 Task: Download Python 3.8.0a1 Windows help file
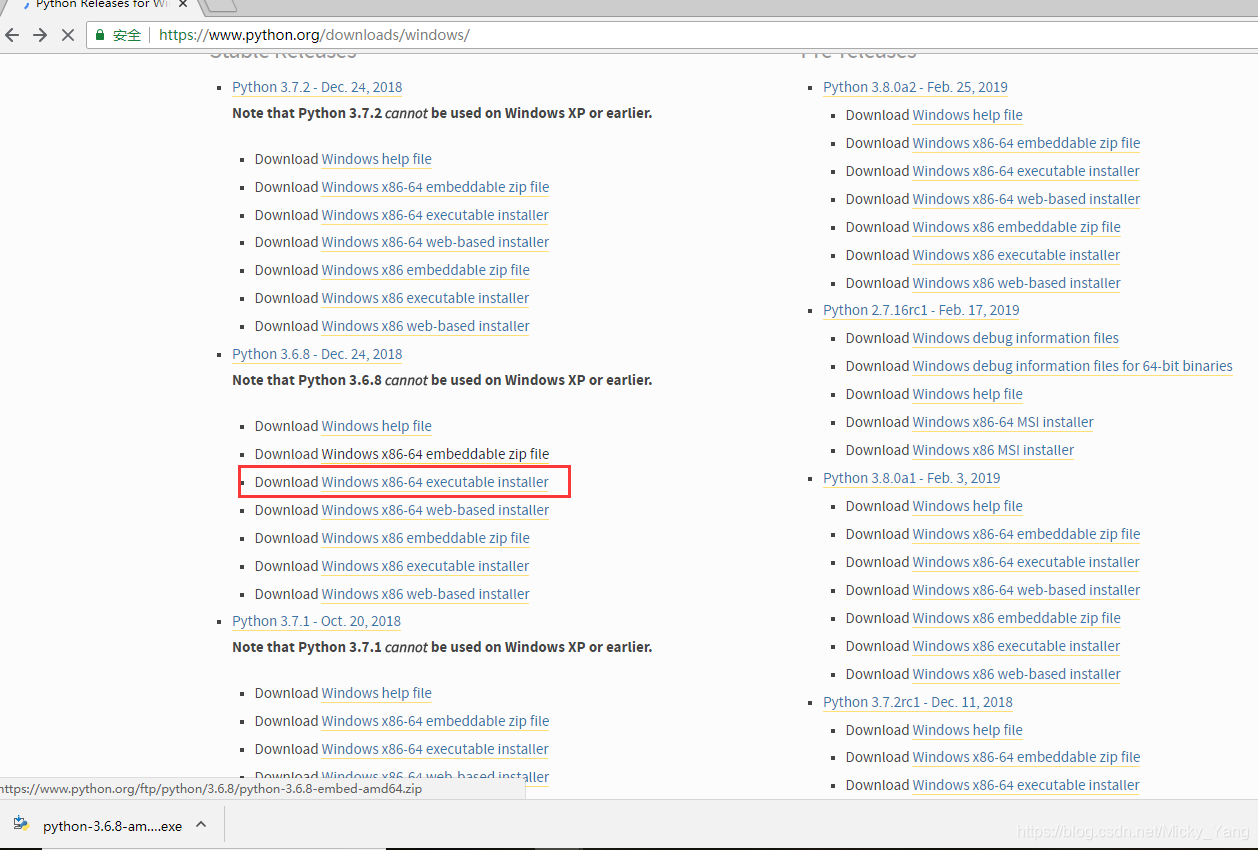(967, 506)
